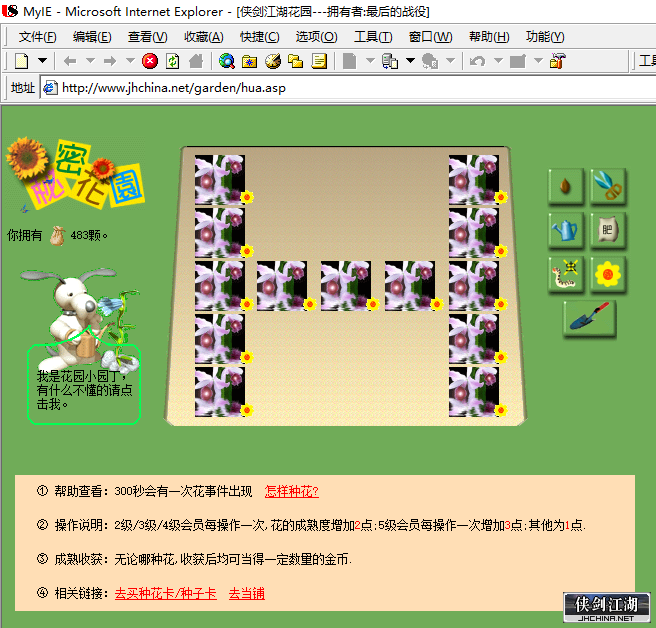Viewport: 656px width, 628px height.
Task: Expand the Forward history dropdown
Action: tap(130, 61)
